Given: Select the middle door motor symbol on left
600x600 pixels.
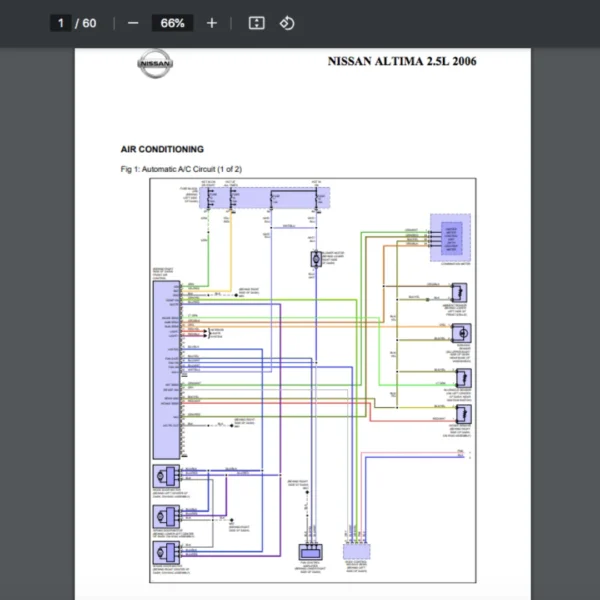Looking at the screenshot, I should pos(163,515).
